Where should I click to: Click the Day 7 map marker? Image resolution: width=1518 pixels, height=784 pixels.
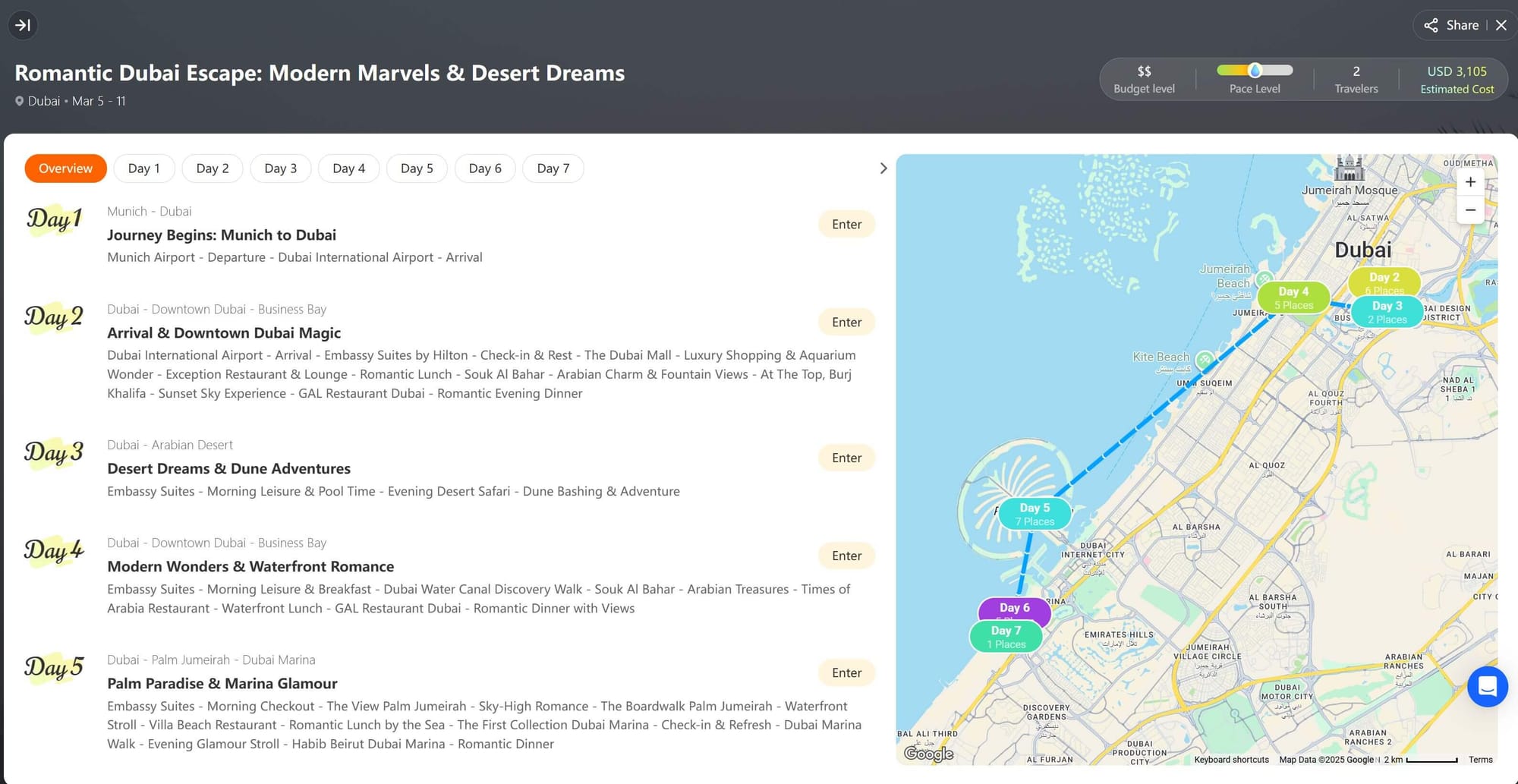1006,638
